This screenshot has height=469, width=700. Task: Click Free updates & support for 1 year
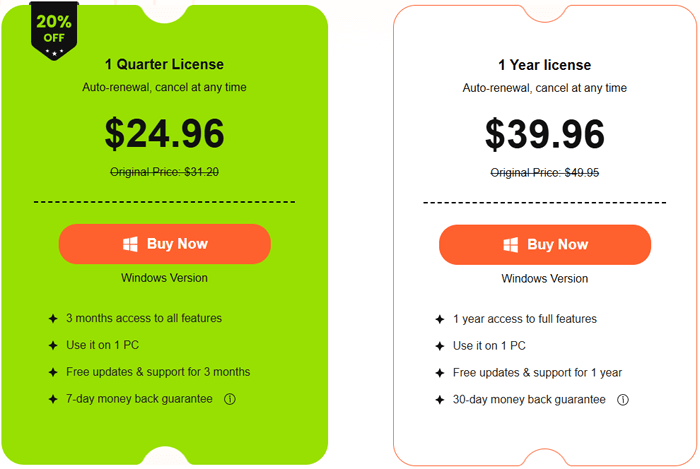[x=537, y=373]
